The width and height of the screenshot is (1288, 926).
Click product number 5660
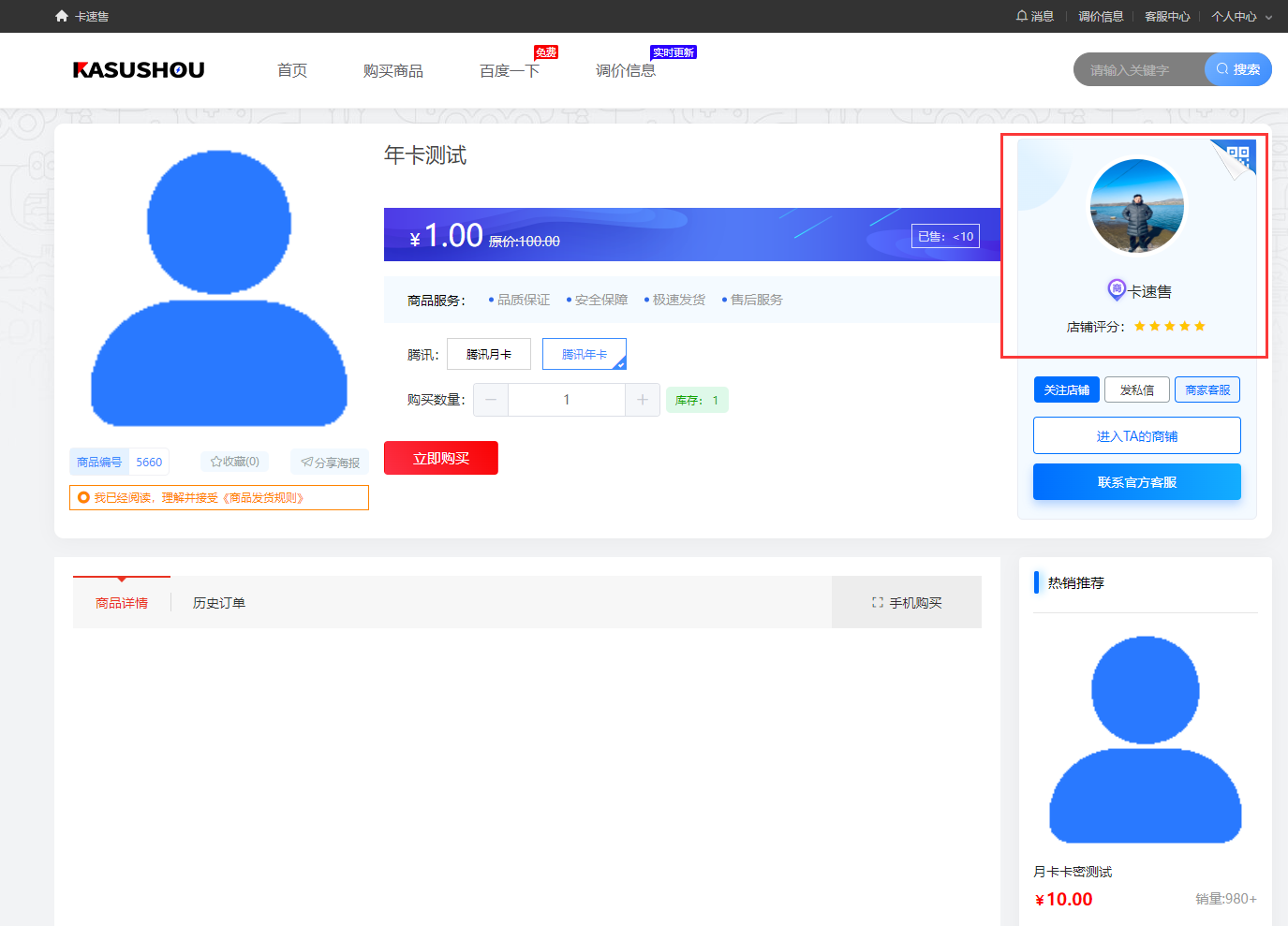(149, 462)
